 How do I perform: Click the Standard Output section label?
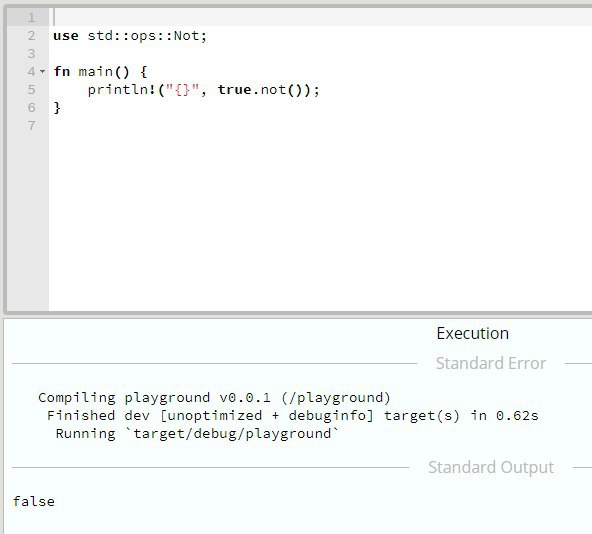(491, 467)
